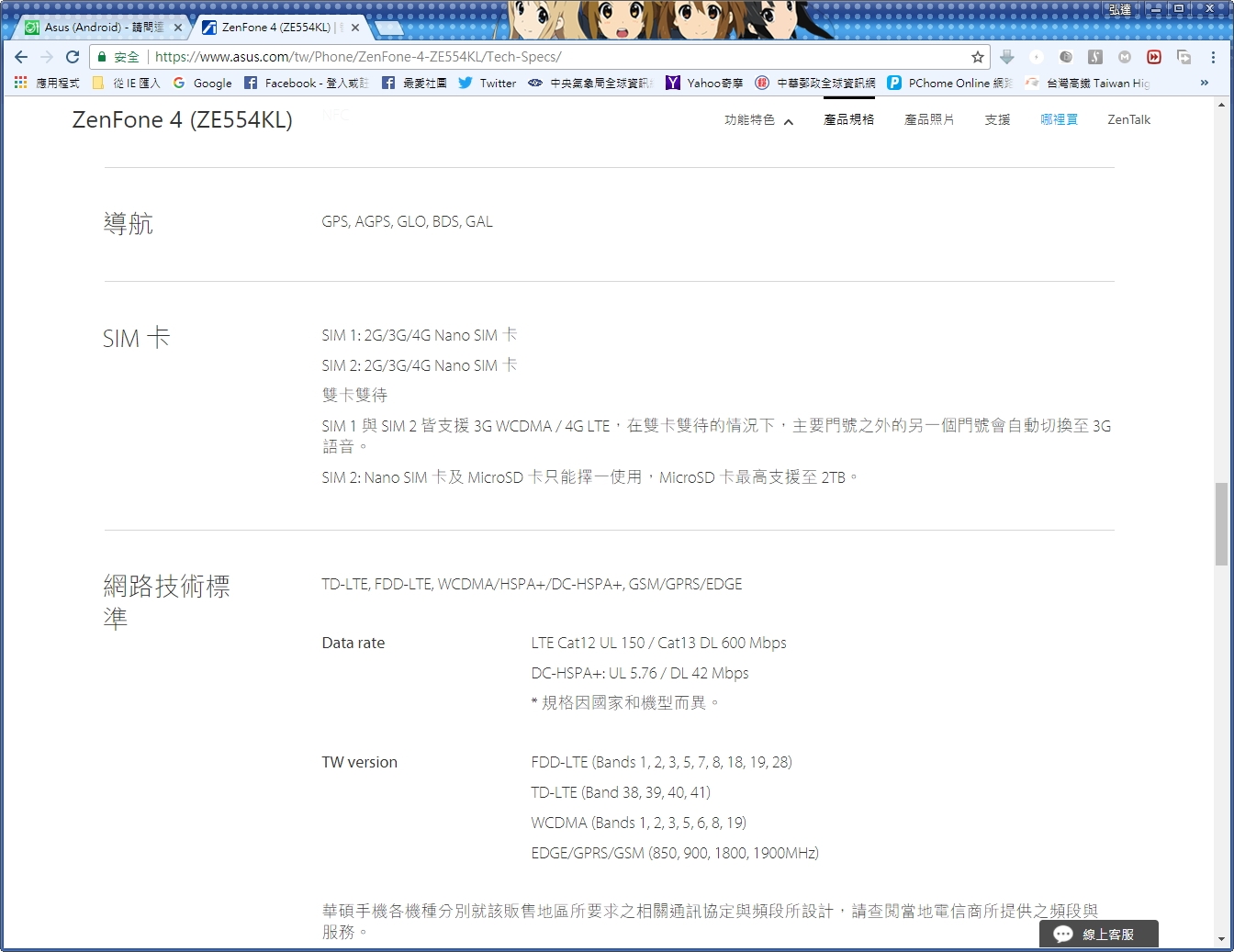Open the Chrome three-dot menu
The image size is (1234, 952).
[x=1213, y=57]
